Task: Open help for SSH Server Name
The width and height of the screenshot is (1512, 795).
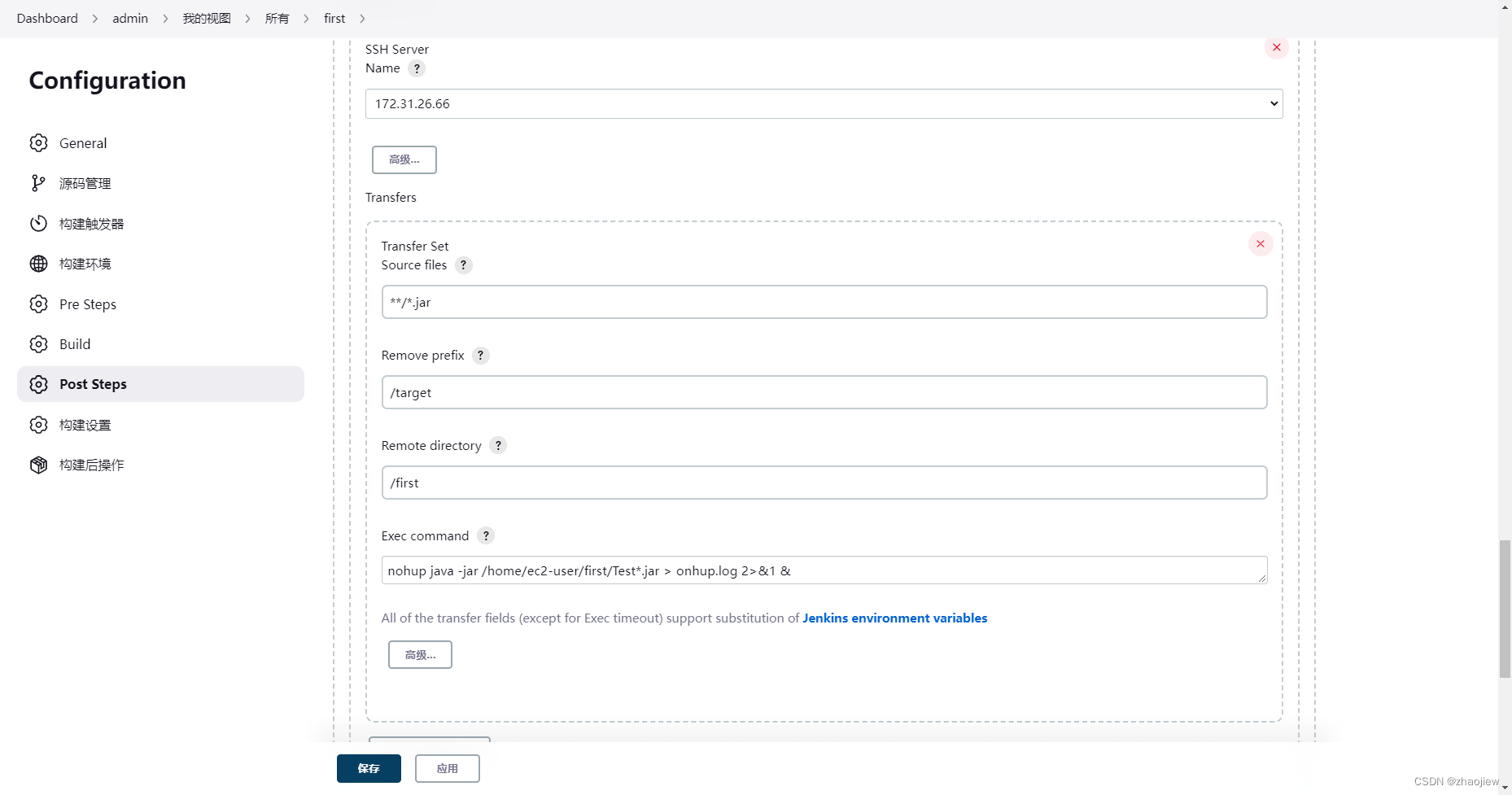Action: point(417,68)
